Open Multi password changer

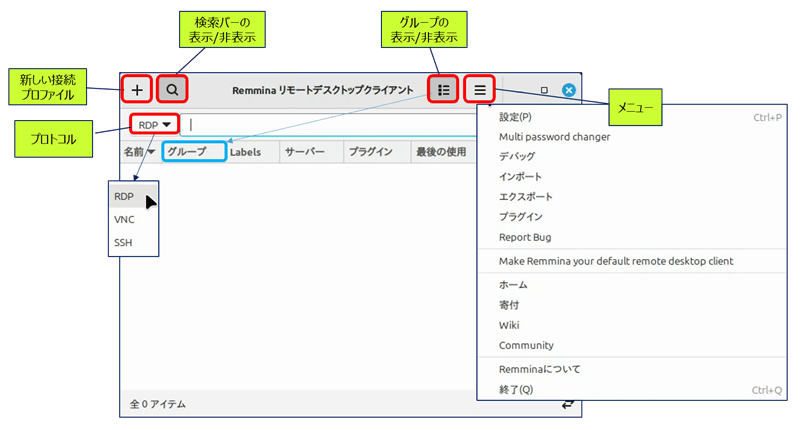[x=632, y=137]
